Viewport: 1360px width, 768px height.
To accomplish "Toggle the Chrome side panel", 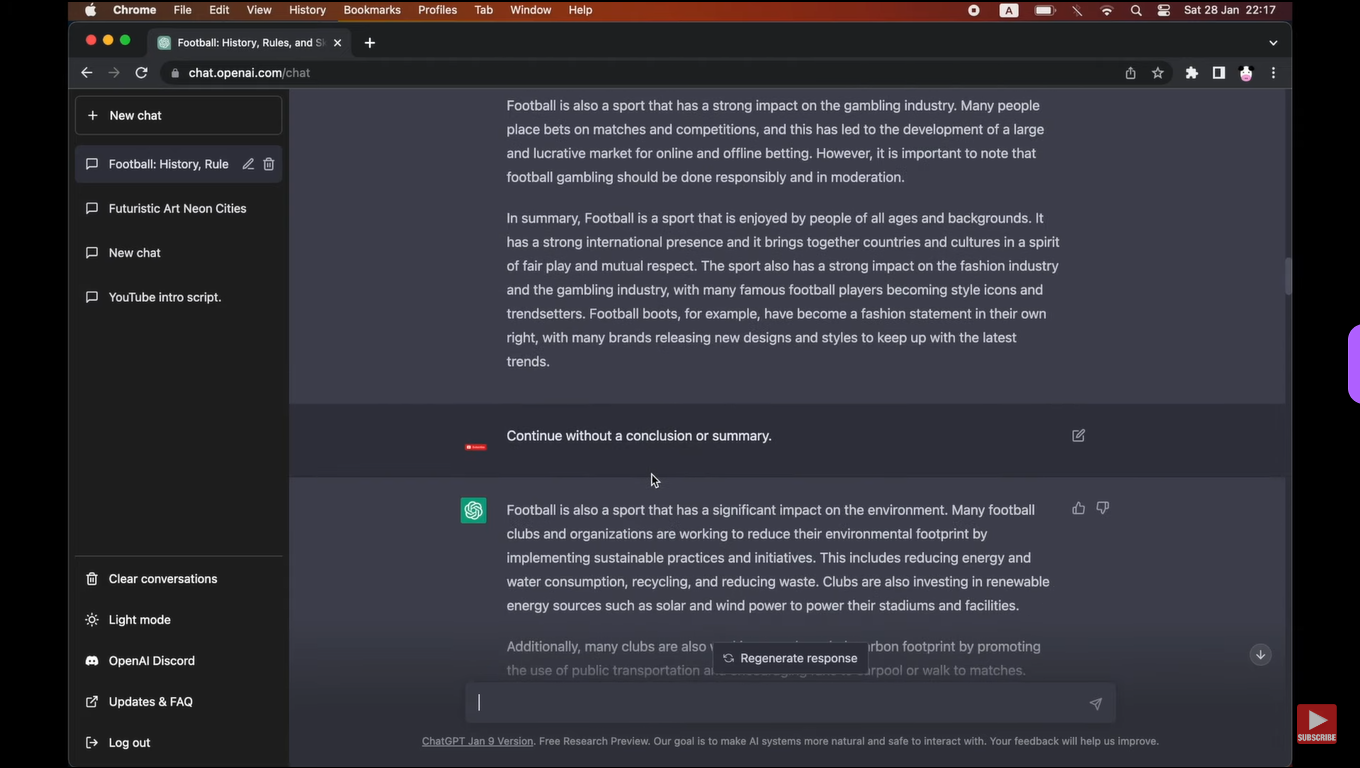I will [1218, 73].
